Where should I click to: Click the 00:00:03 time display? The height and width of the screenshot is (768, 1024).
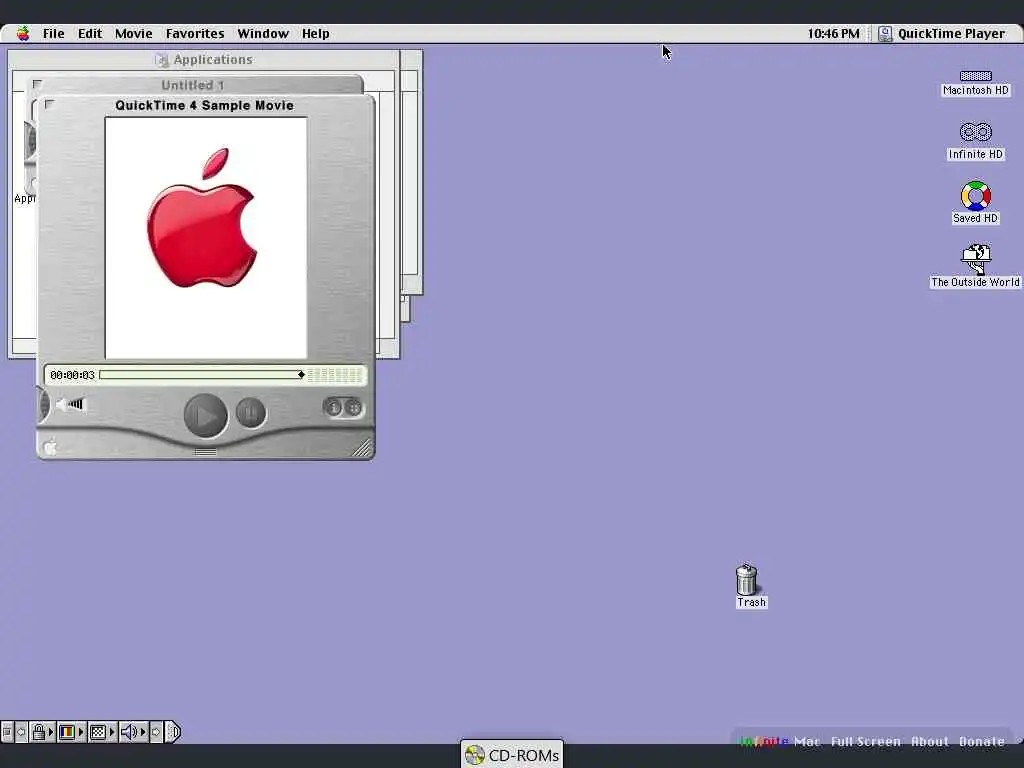point(72,375)
